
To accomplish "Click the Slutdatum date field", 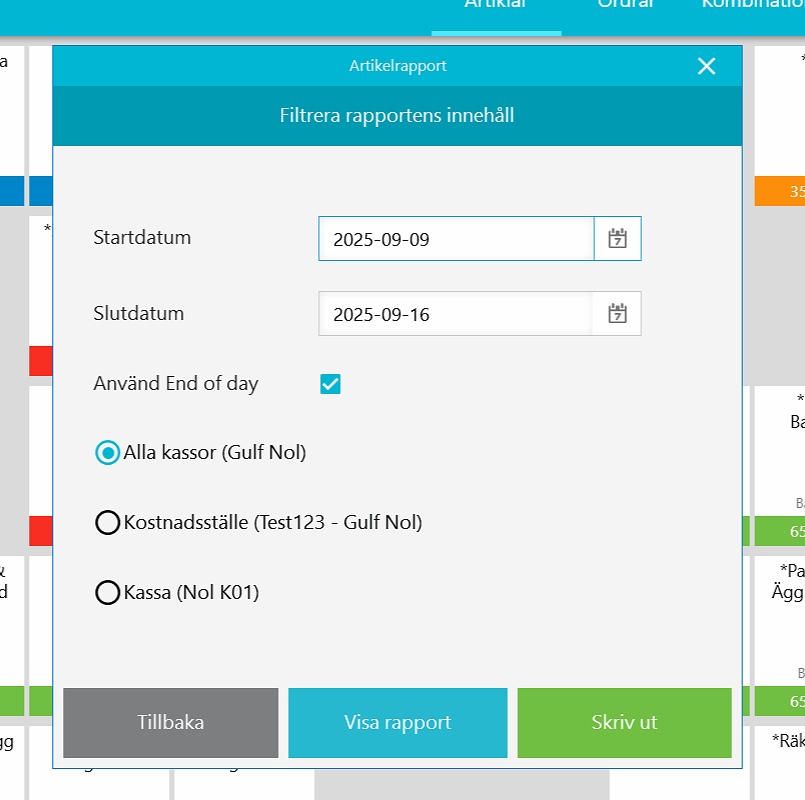I will [456, 314].
